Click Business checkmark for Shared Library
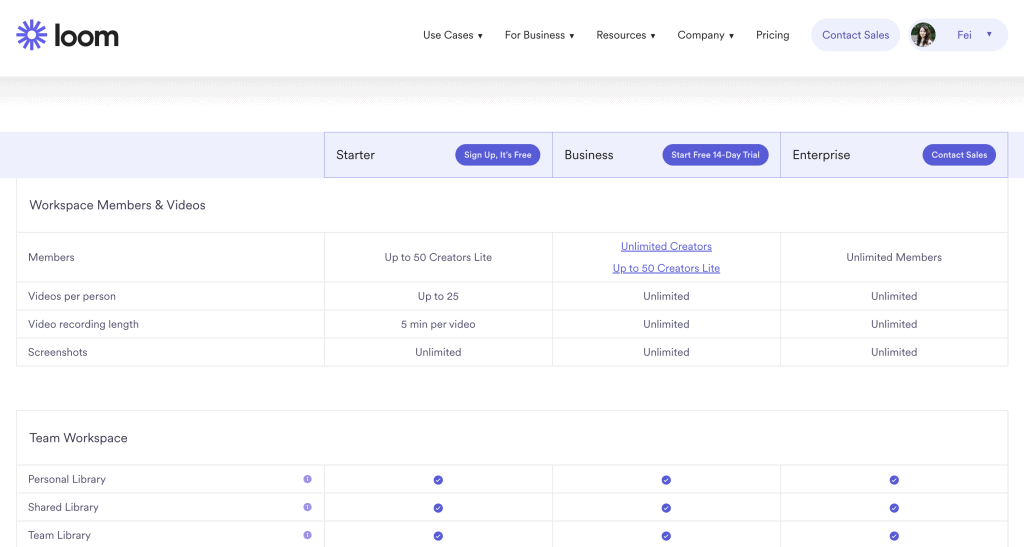Viewport: 1024px width, 547px height. pyautogui.click(x=666, y=508)
